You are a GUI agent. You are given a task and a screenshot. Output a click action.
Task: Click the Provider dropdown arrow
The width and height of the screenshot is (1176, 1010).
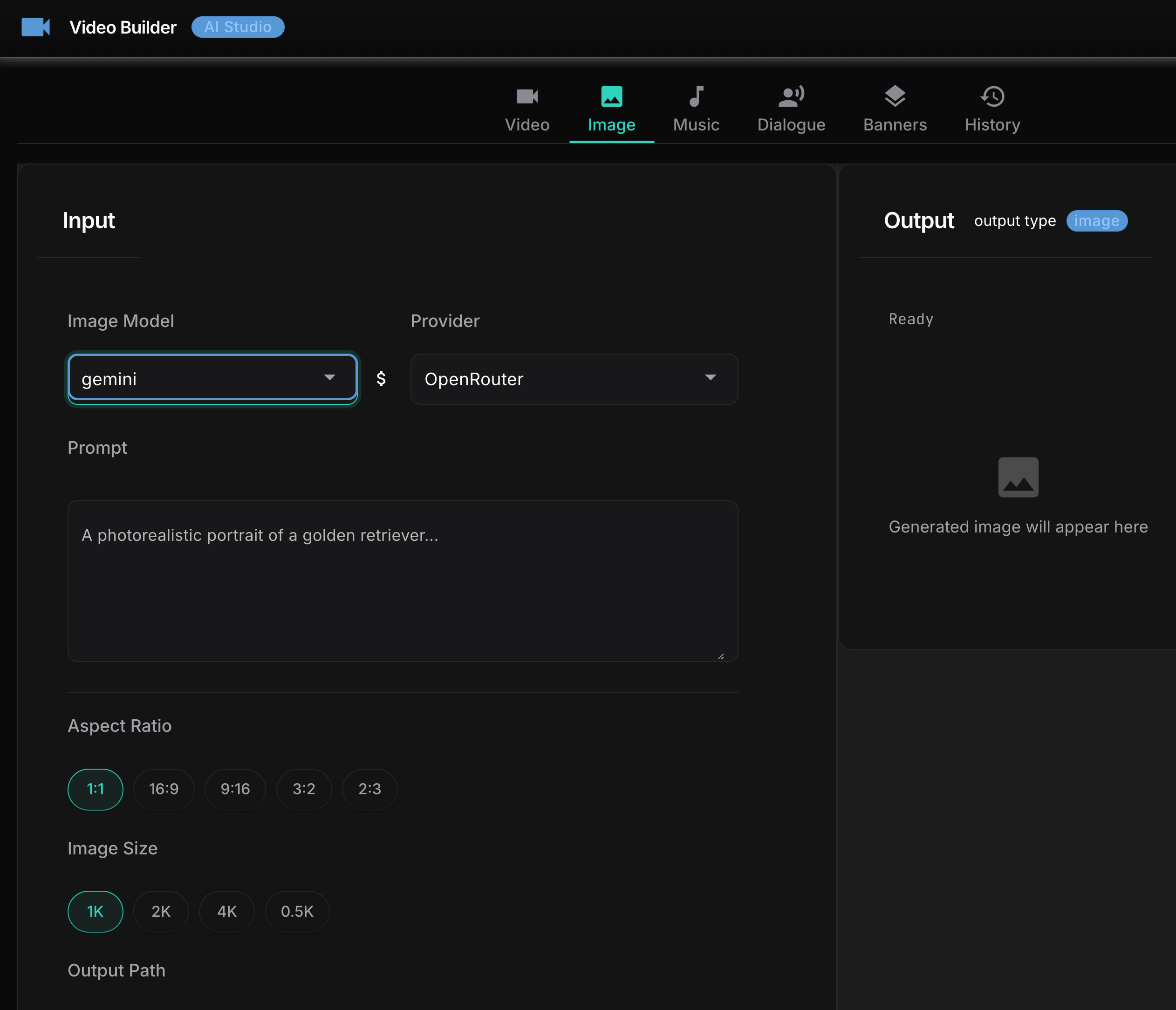710,378
